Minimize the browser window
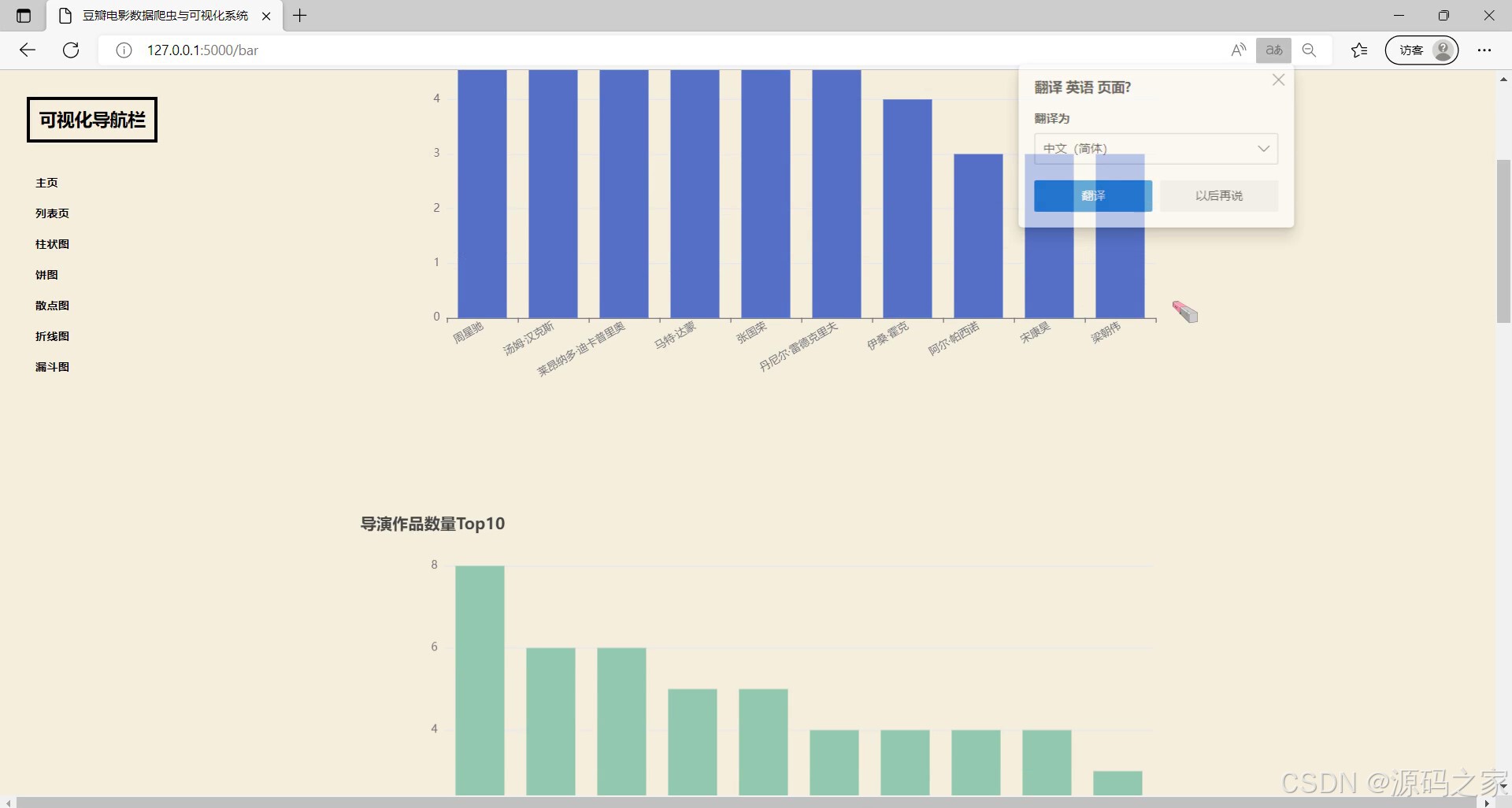 tap(1399, 16)
